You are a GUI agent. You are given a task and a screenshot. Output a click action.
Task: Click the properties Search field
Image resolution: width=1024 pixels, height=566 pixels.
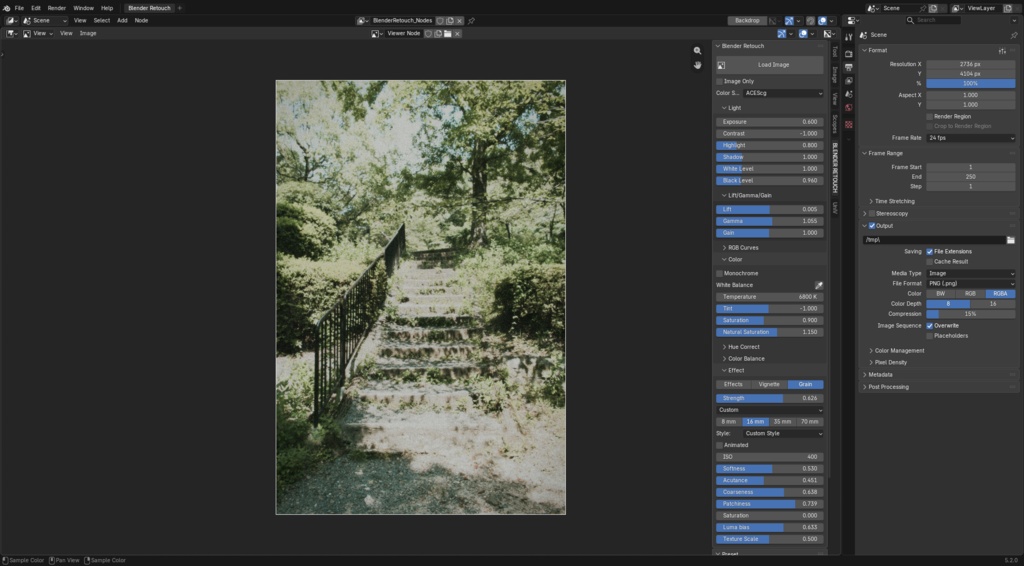pyautogui.click(x=933, y=21)
